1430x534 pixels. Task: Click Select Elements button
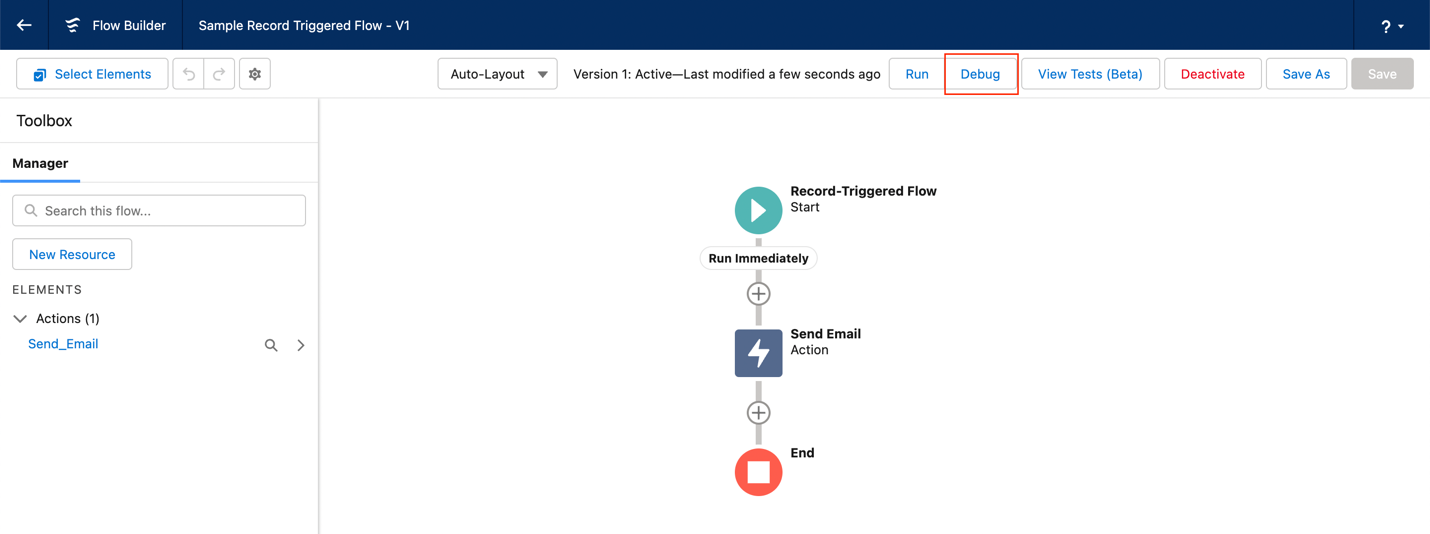click(x=92, y=74)
